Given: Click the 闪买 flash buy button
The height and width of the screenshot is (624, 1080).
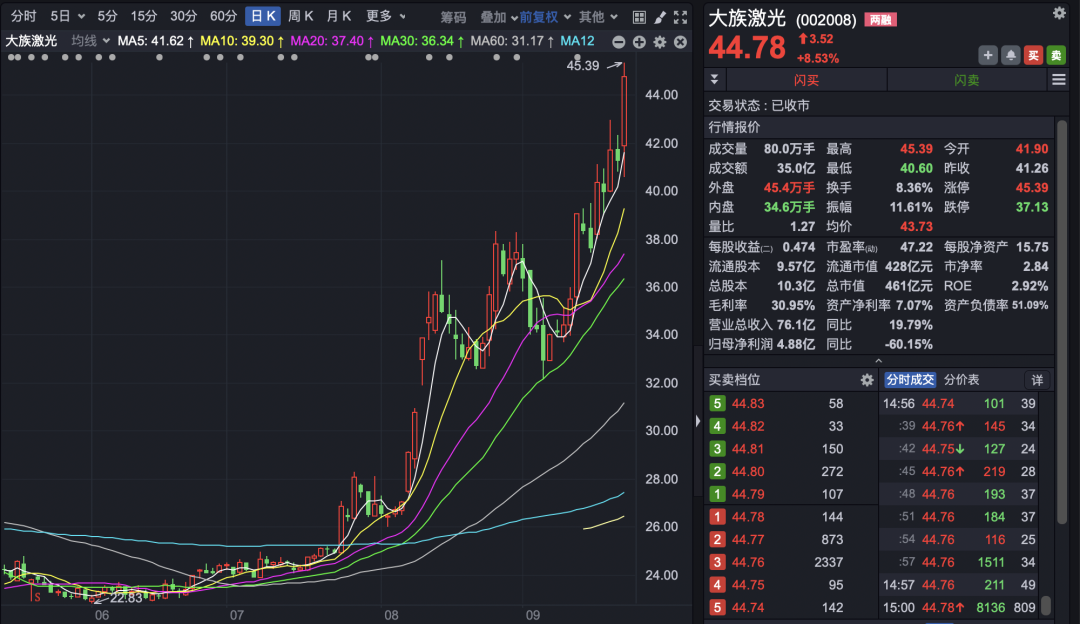Looking at the screenshot, I should [x=807, y=80].
